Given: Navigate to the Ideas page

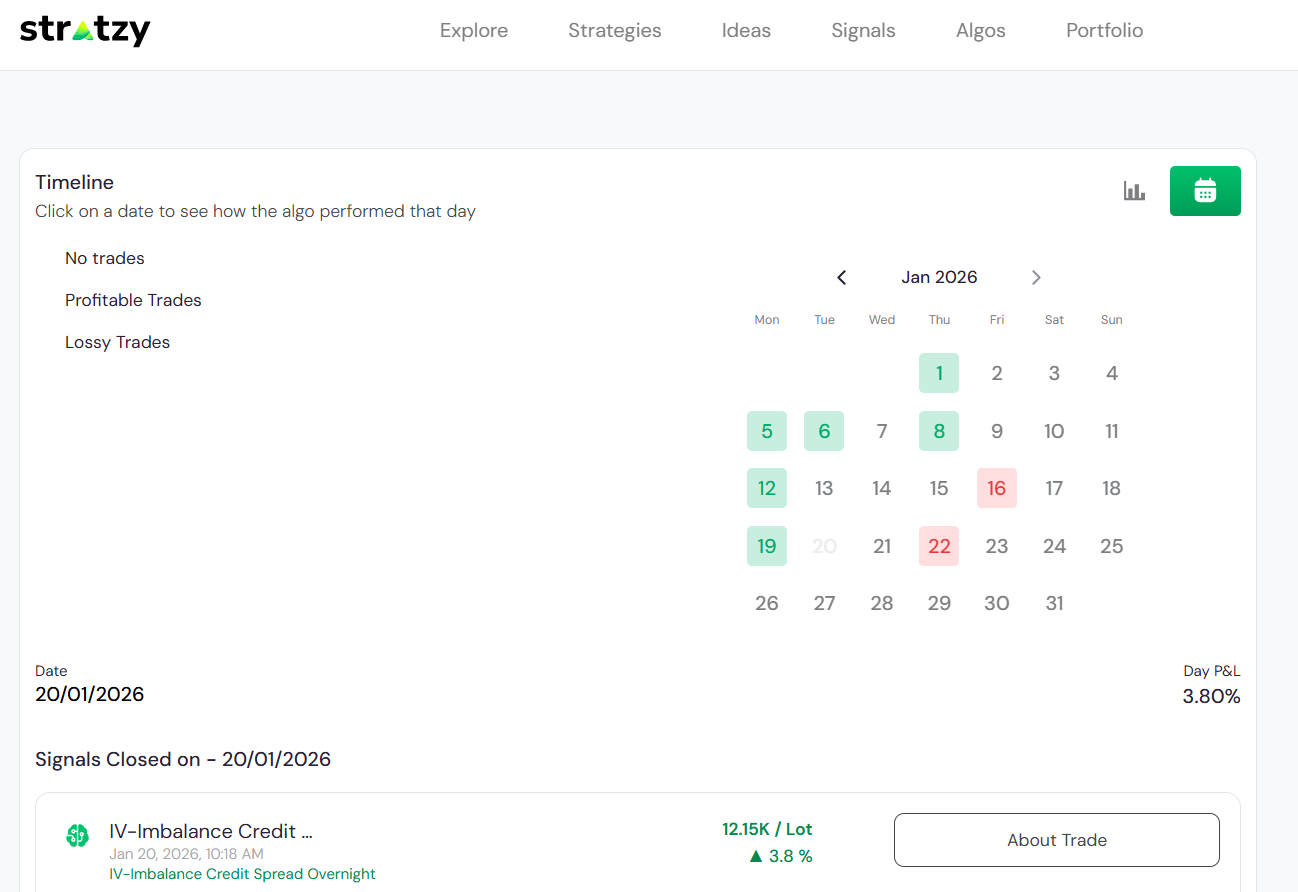Looking at the screenshot, I should click(746, 31).
